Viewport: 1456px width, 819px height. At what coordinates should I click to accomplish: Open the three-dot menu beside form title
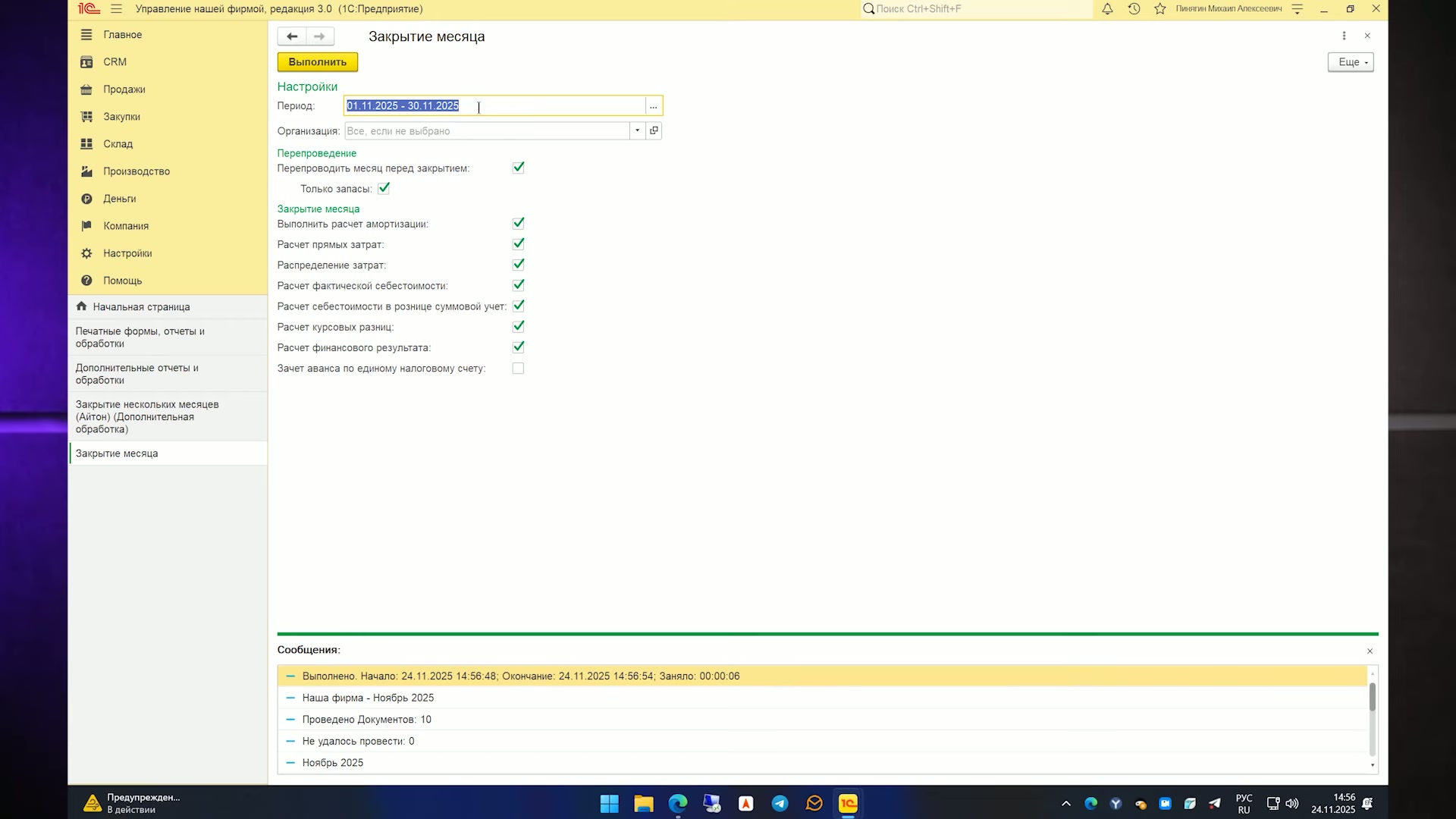tap(1344, 36)
